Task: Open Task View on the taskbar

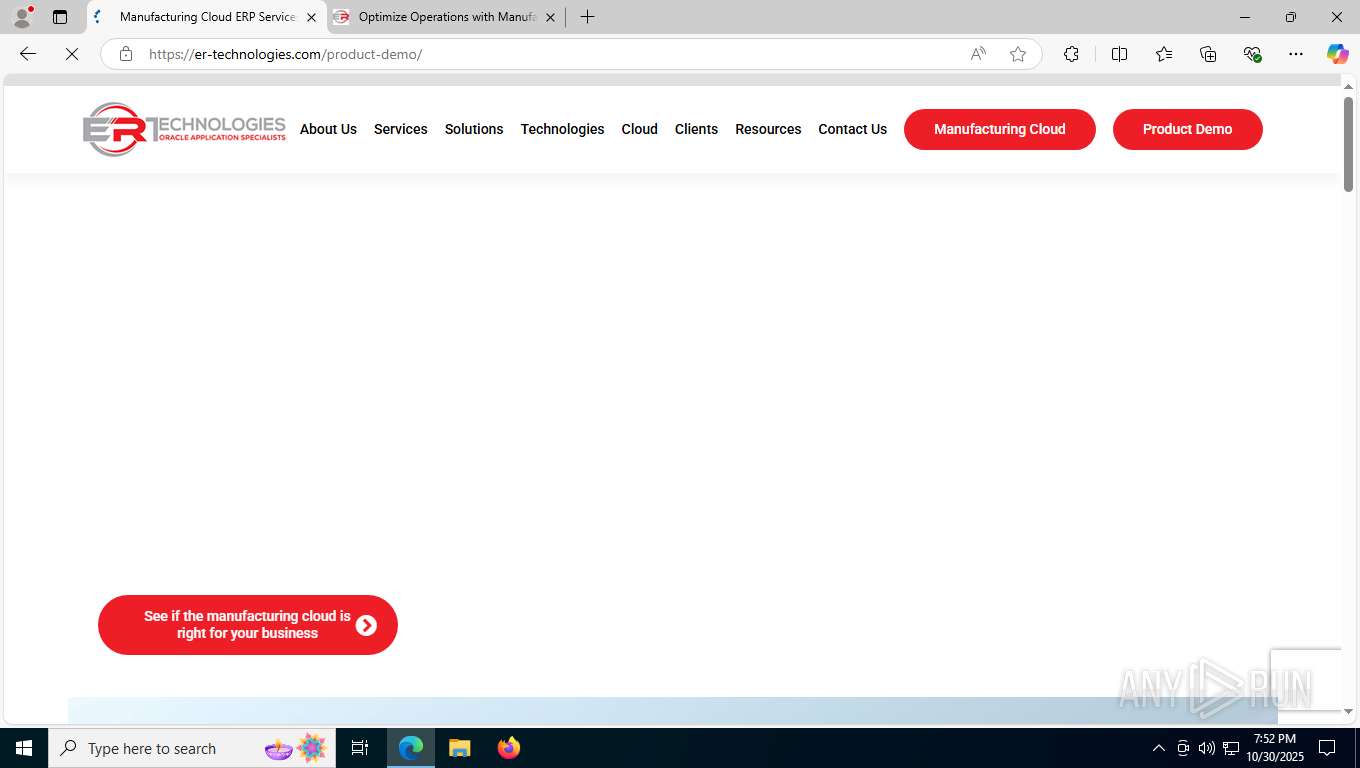Action: 360,748
